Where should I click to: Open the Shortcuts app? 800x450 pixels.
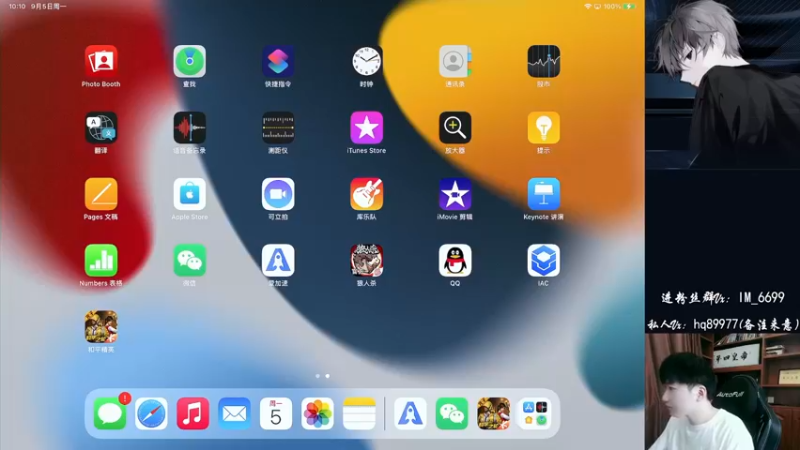point(278,61)
